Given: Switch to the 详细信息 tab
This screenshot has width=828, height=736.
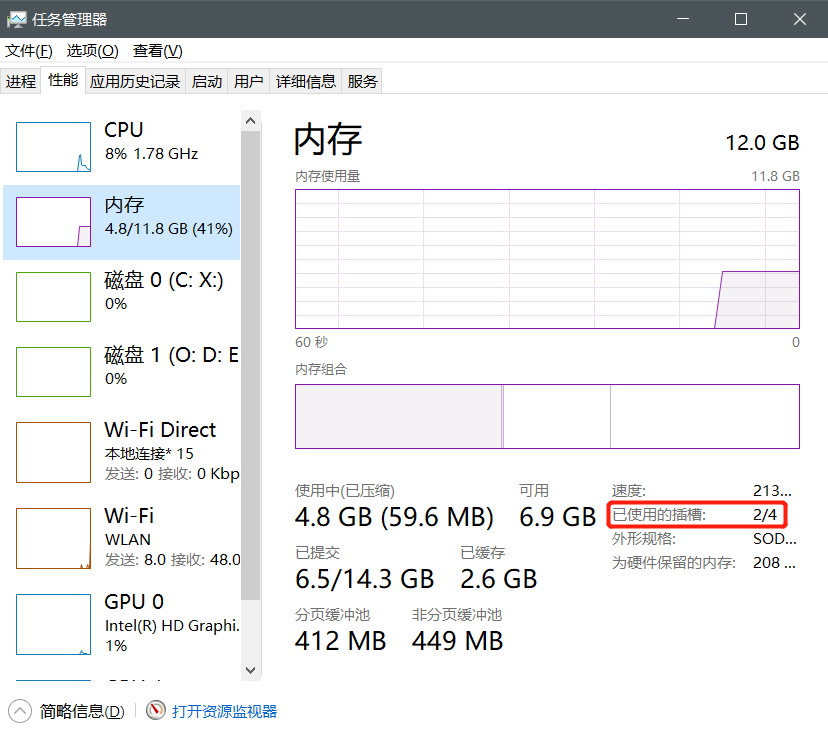Looking at the screenshot, I should [306, 81].
